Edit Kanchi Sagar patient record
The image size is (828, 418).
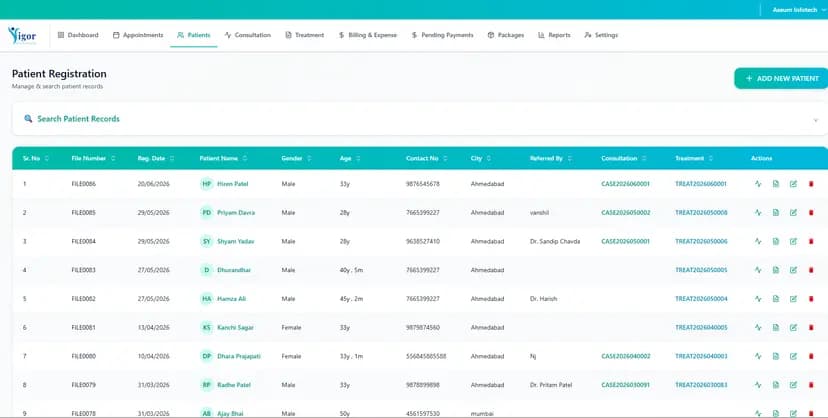point(793,327)
